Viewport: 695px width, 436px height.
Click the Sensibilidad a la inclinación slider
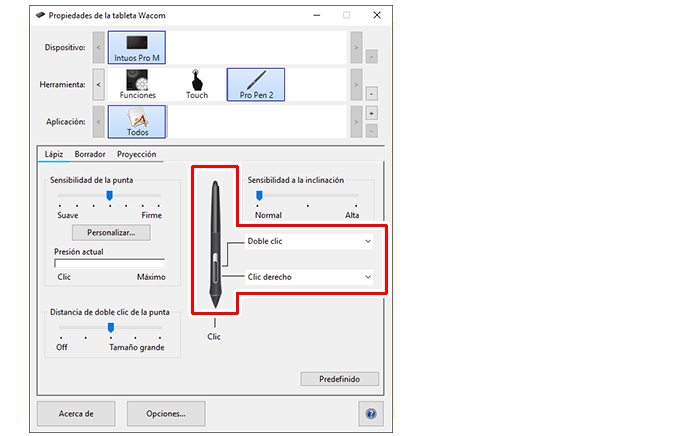tap(259, 195)
